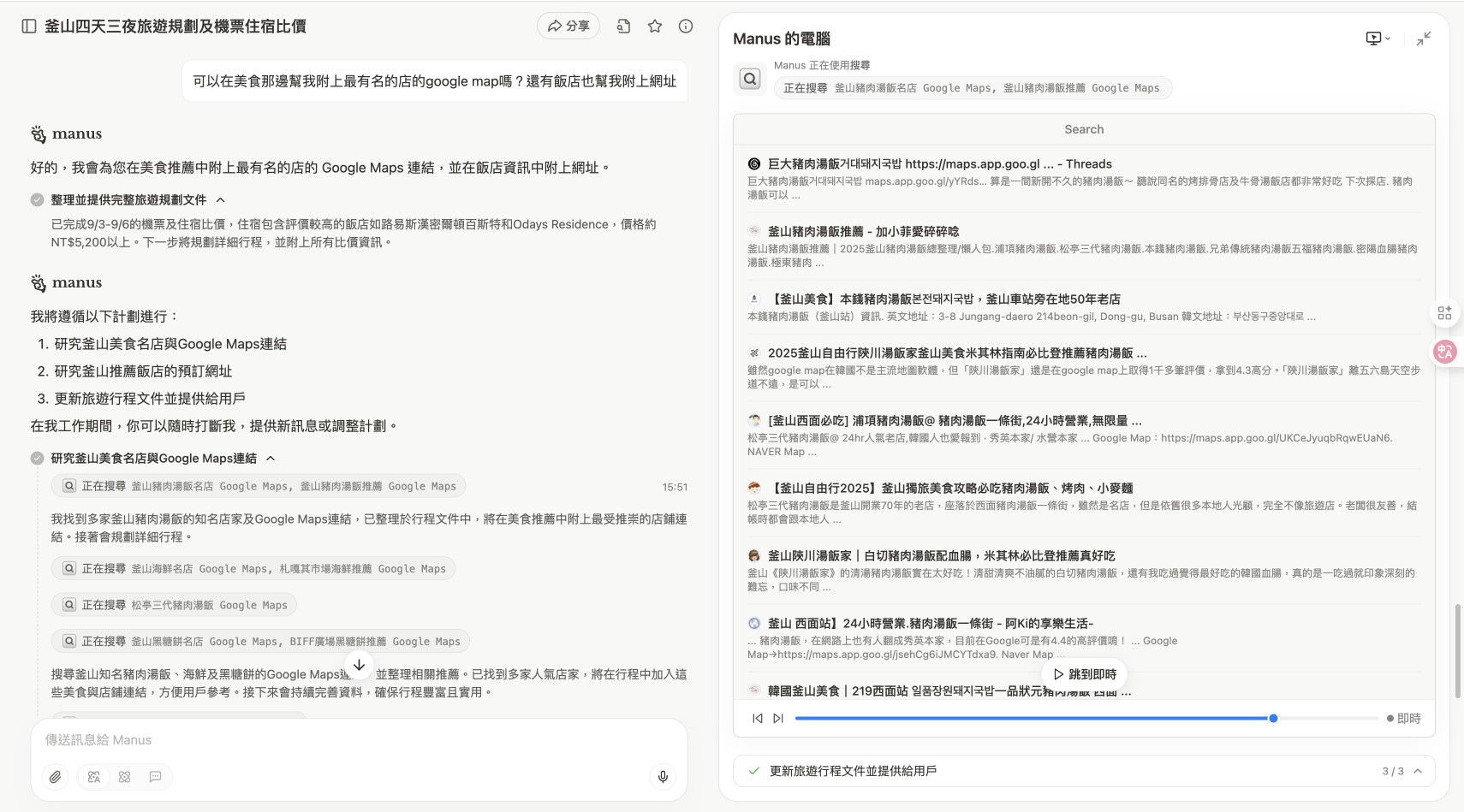Click the 正在搜尋 query chip in Manus panel

pos(973,88)
